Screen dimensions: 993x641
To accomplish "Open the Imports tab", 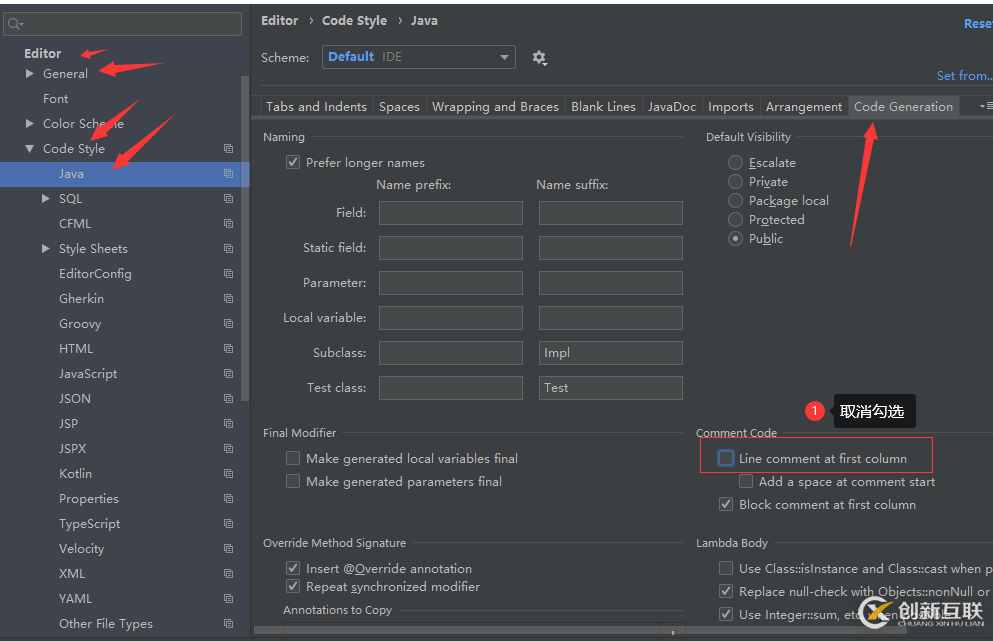I will 730,107.
